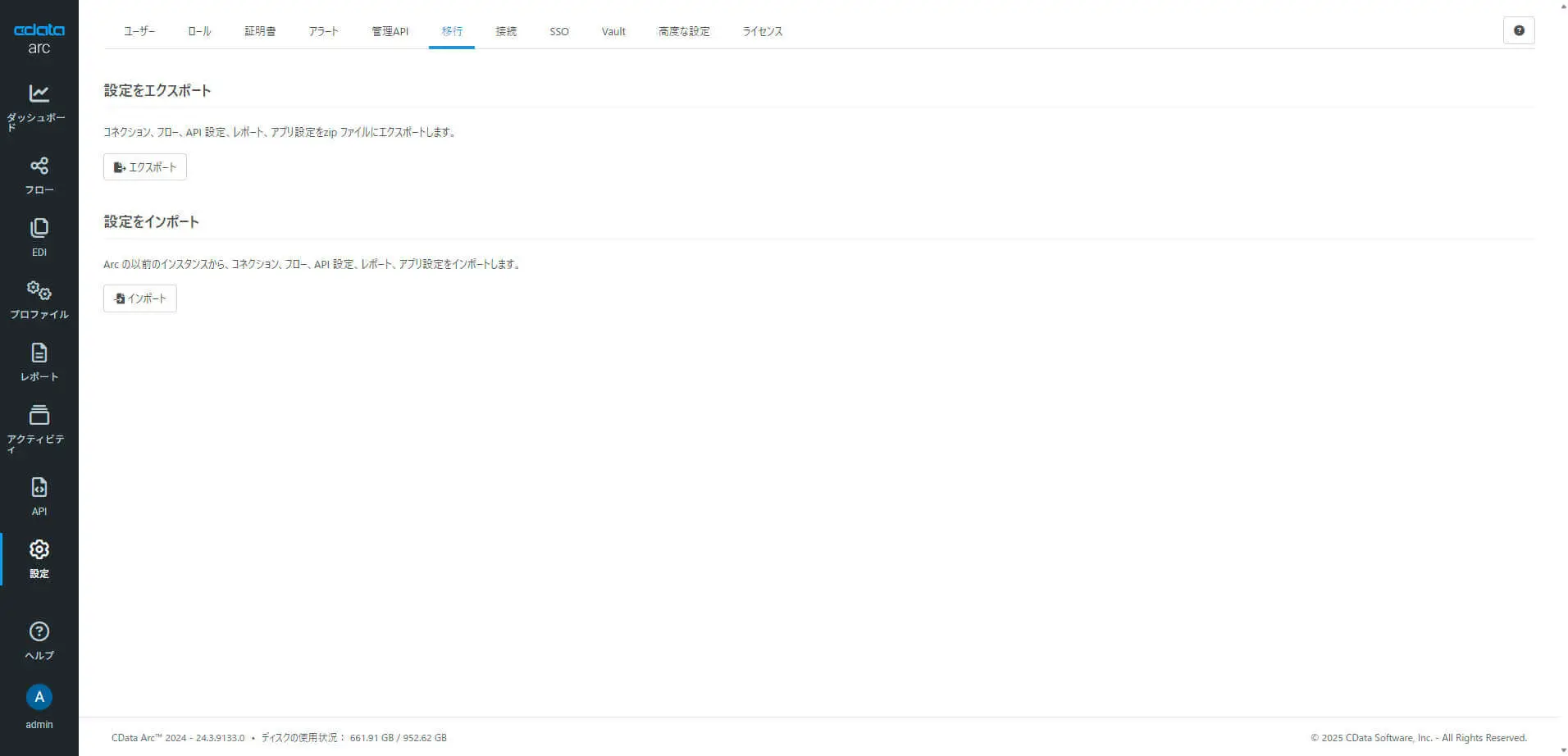Click the export description mentioning zip ファイル

coord(280,132)
